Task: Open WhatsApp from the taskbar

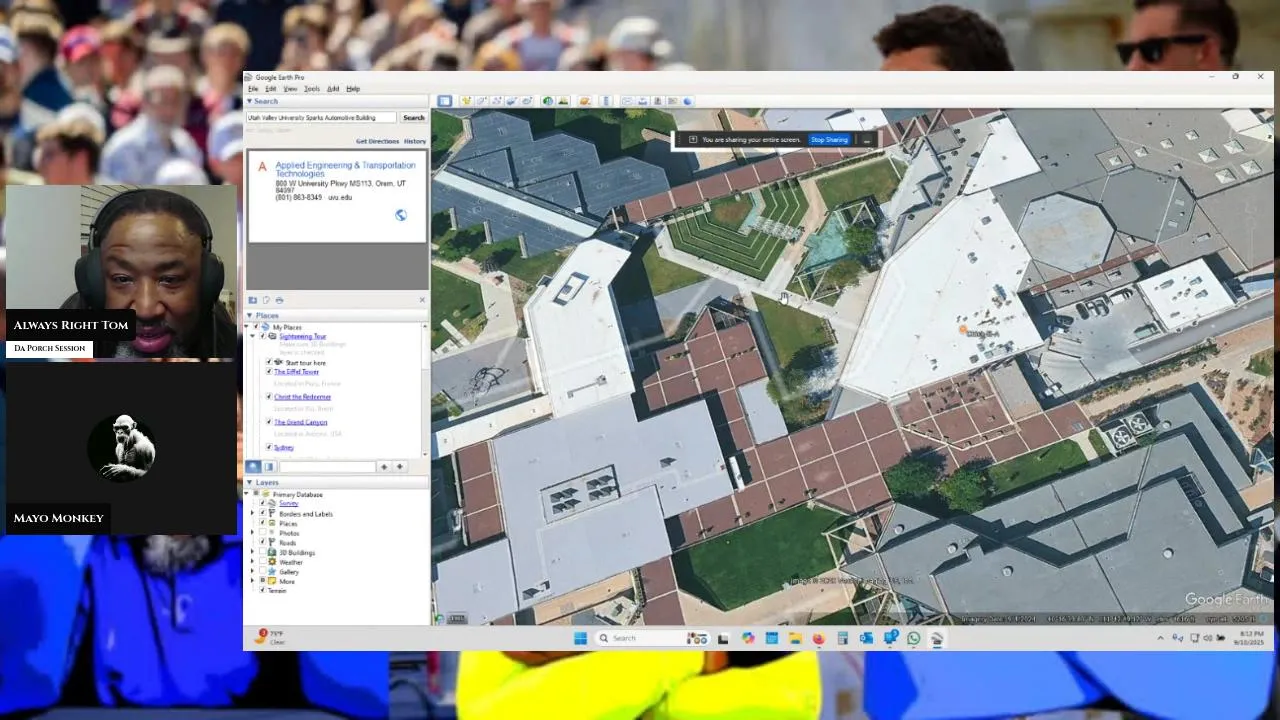Action: click(913, 638)
